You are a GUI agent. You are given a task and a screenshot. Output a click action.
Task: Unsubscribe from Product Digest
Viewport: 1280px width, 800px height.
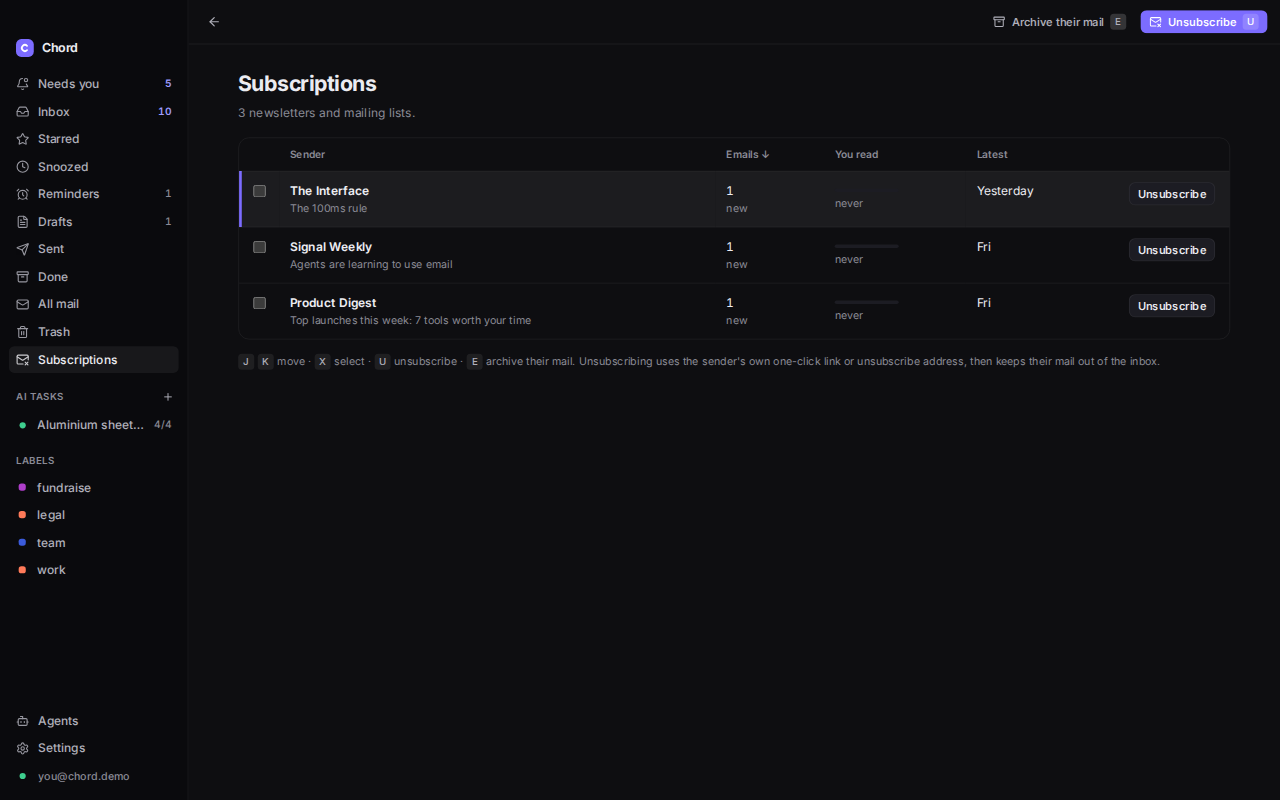pos(1172,306)
